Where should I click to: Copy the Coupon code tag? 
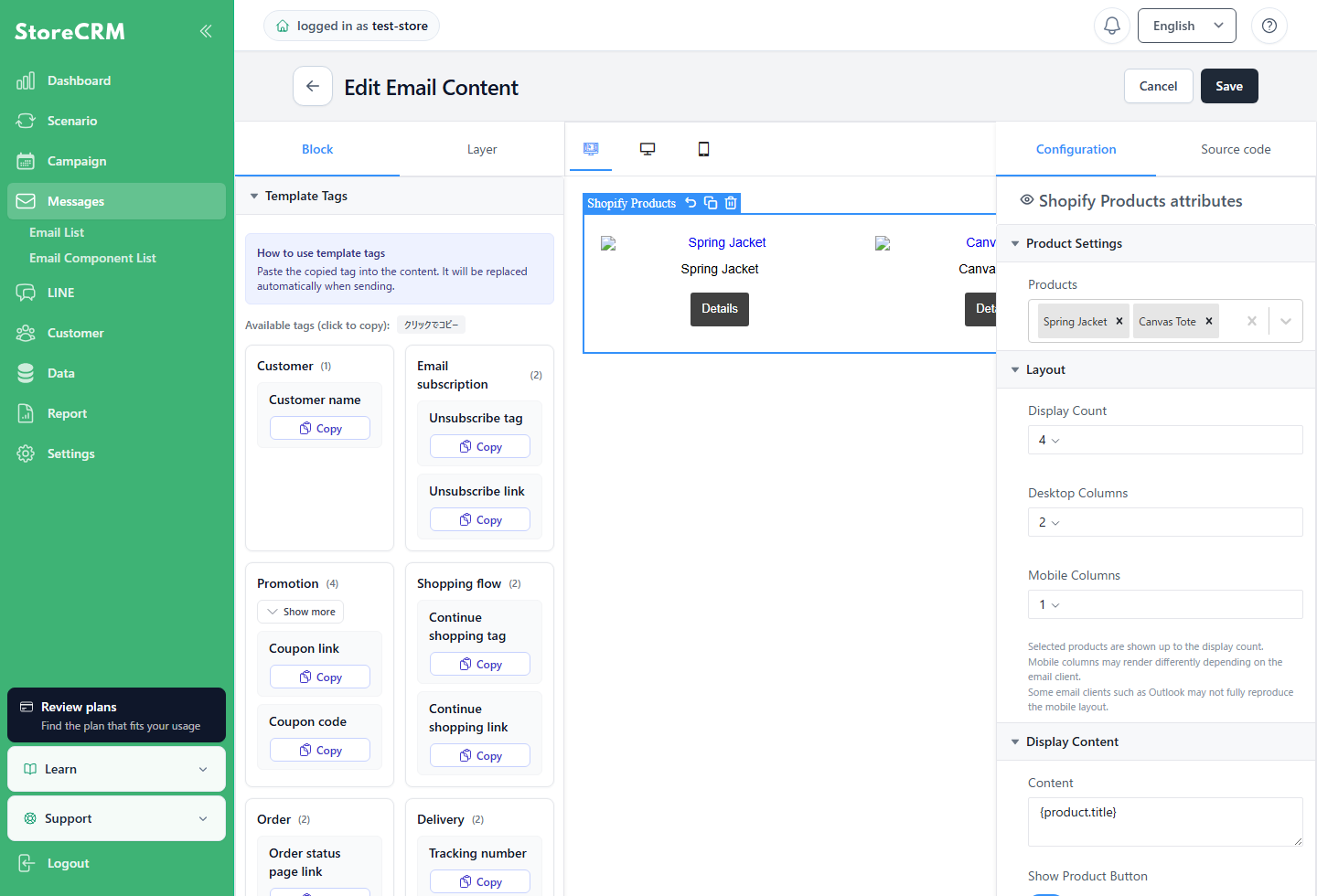[x=320, y=750]
